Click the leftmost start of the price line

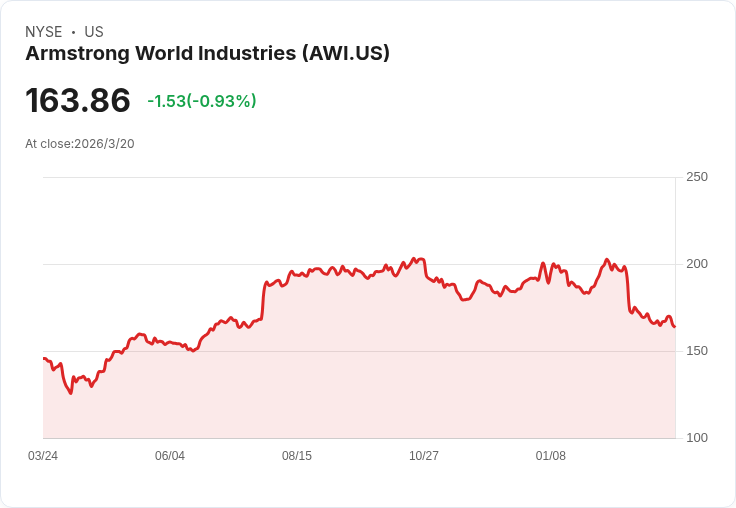44,358
